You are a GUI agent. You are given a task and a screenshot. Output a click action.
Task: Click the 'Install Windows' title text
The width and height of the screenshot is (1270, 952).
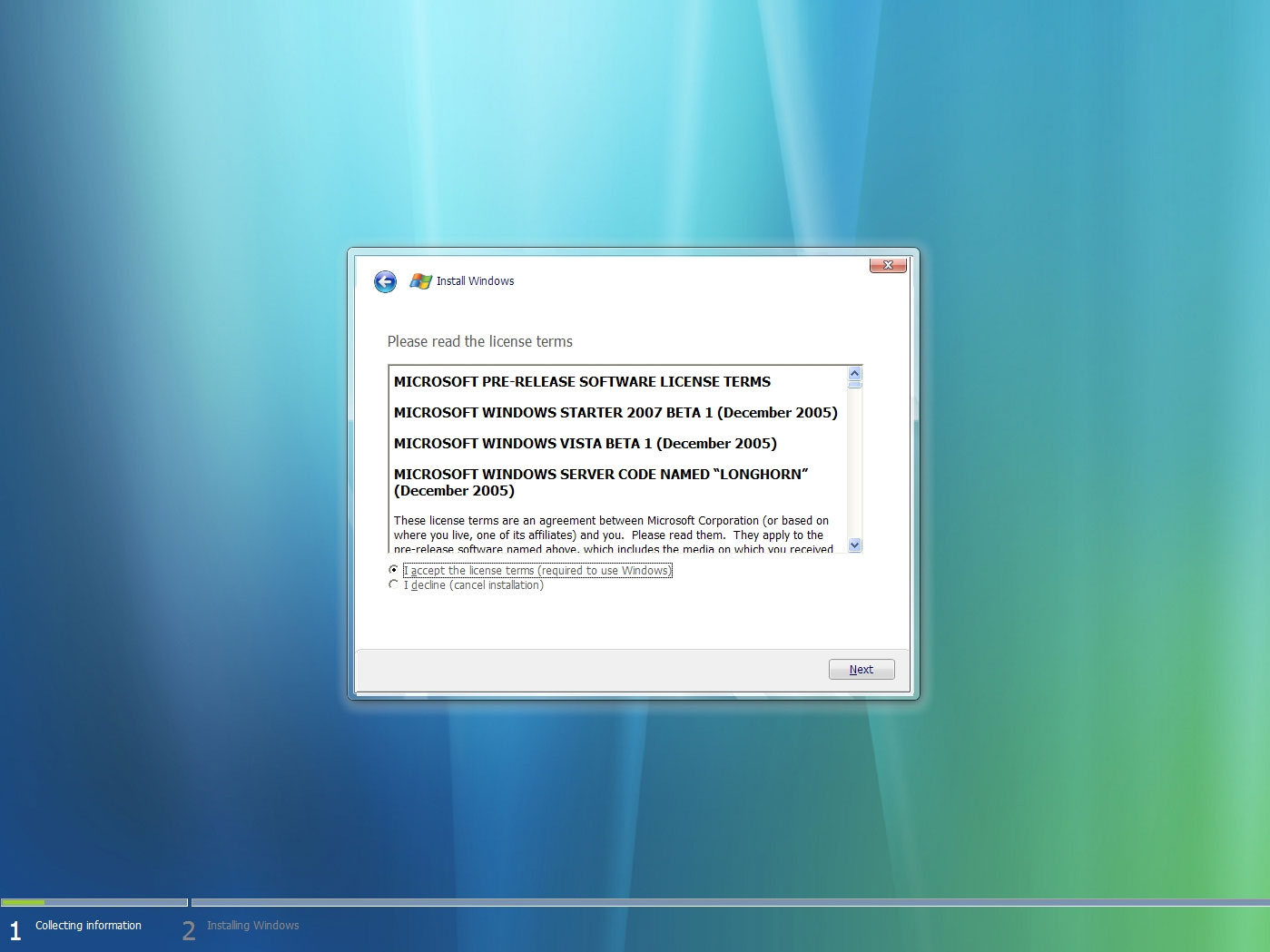475,281
